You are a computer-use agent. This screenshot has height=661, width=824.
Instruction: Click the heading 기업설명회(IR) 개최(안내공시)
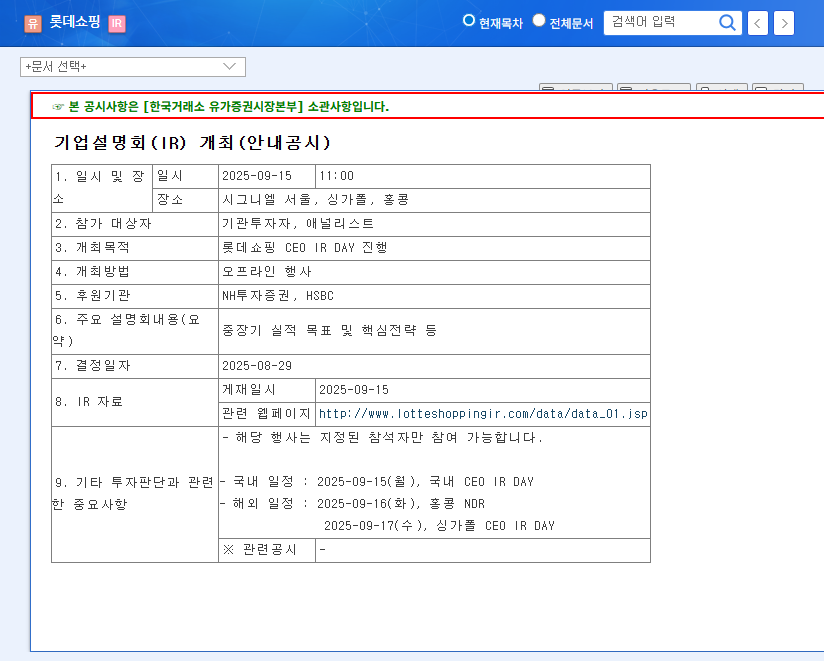pos(192,142)
